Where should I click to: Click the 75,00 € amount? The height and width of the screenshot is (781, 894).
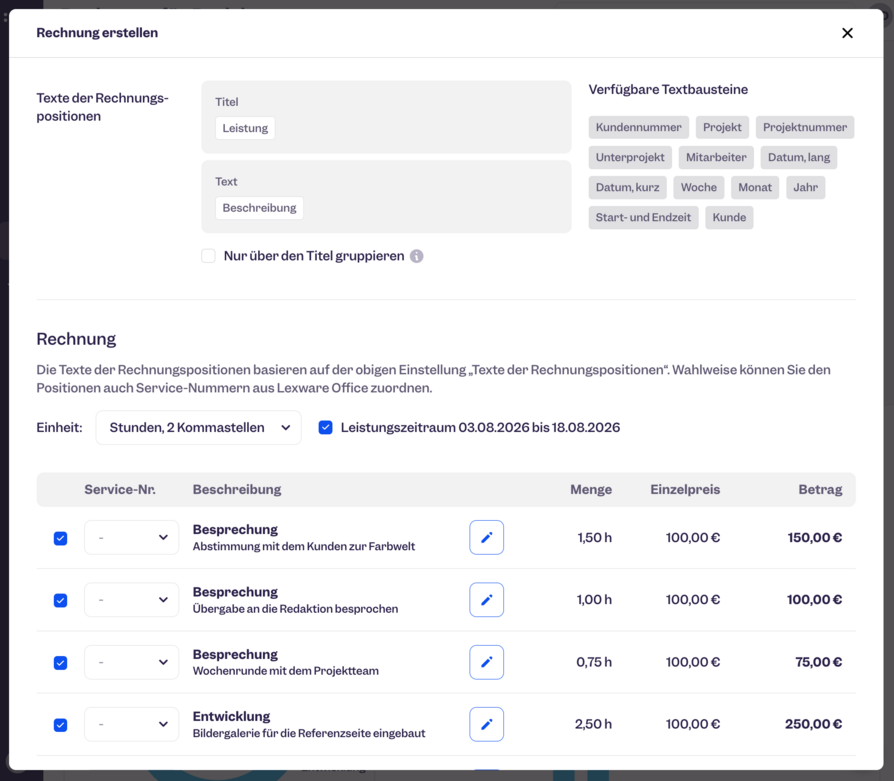click(819, 662)
